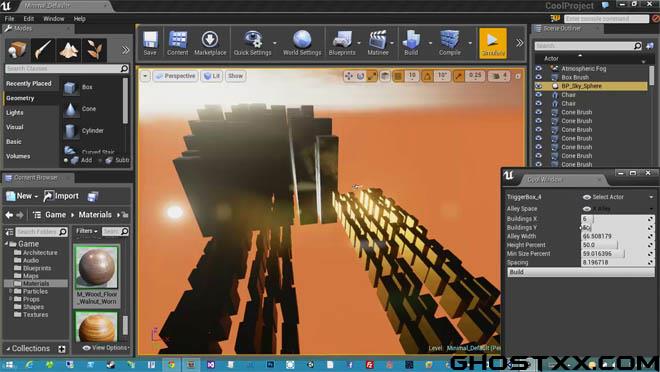
Task: Toggle visibility of first Chair actor
Action: [538, 95]
